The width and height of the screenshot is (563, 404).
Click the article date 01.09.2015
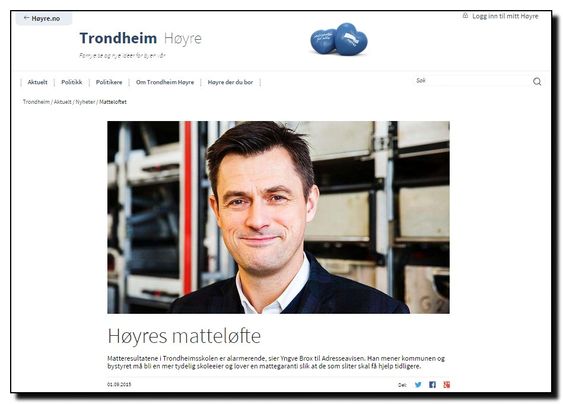(119, 385)
